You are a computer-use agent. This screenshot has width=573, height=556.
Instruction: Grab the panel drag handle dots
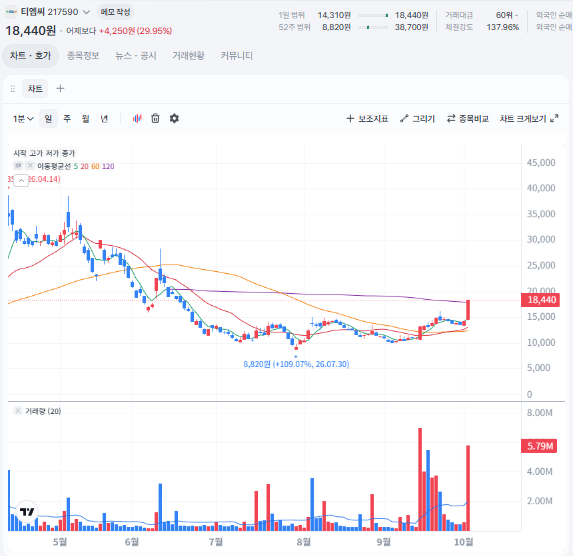click(13, 88)
